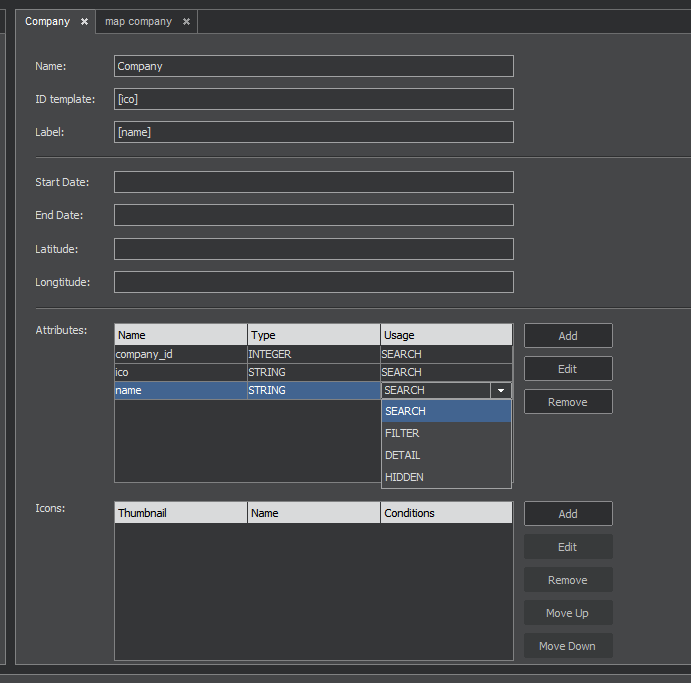Switch to the map company tab
Image resolution: width=691 pixels, height=683 pixels.
(x=138, y=22)
